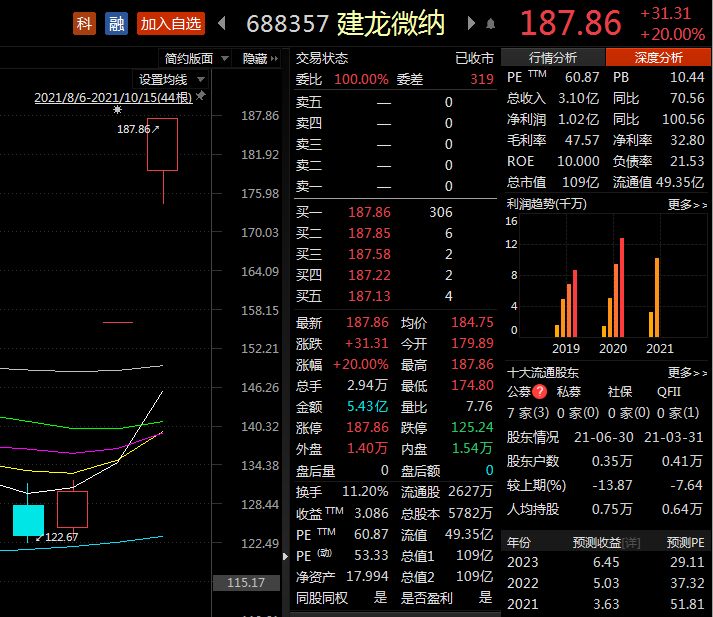Click the red question mark beside 公募

click(539, 391)
